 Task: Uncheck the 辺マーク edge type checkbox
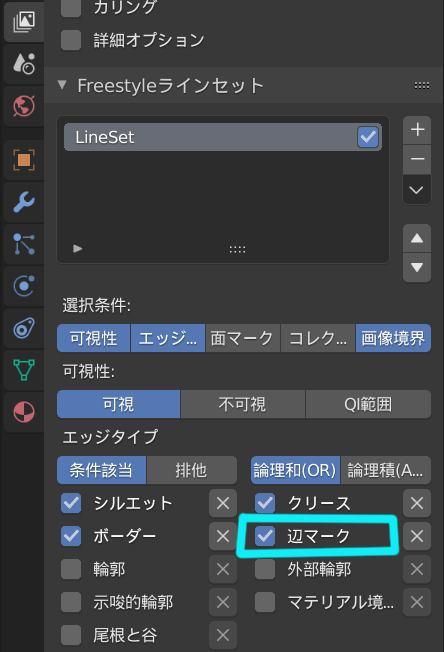265,536
